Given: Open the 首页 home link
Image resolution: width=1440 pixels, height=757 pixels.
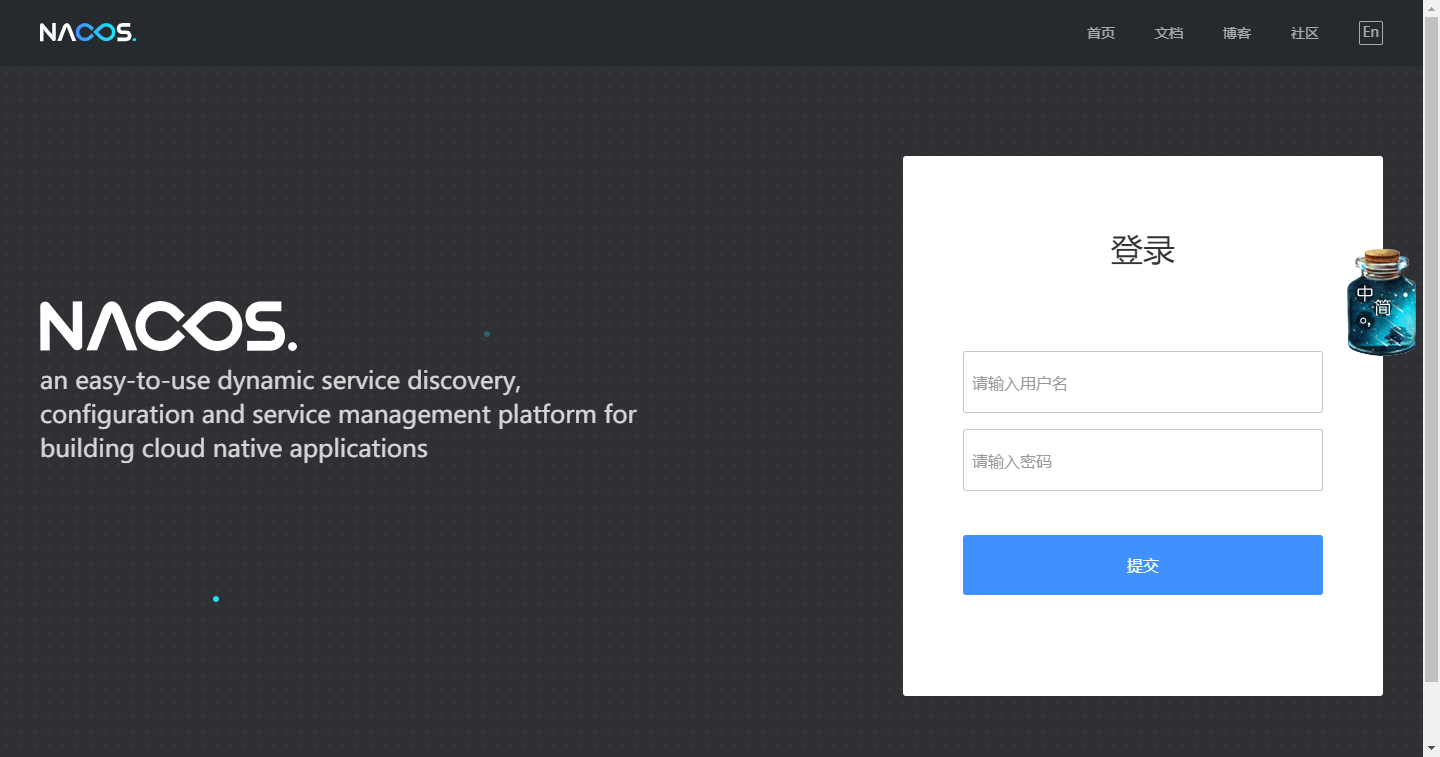Looking at the screenshot, I should click(x=1101, y=33).
